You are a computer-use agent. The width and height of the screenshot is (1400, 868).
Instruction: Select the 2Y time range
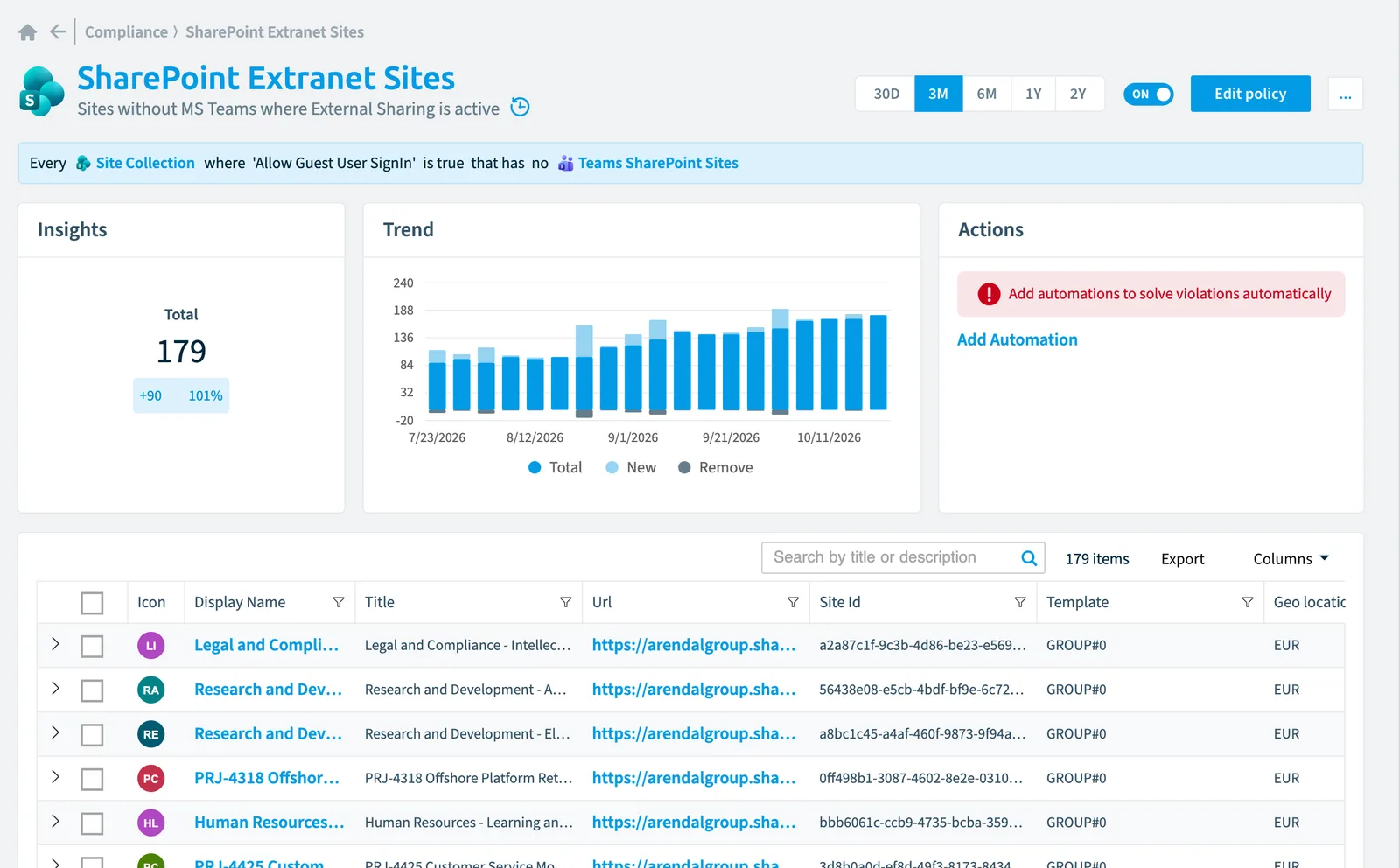1079,94
